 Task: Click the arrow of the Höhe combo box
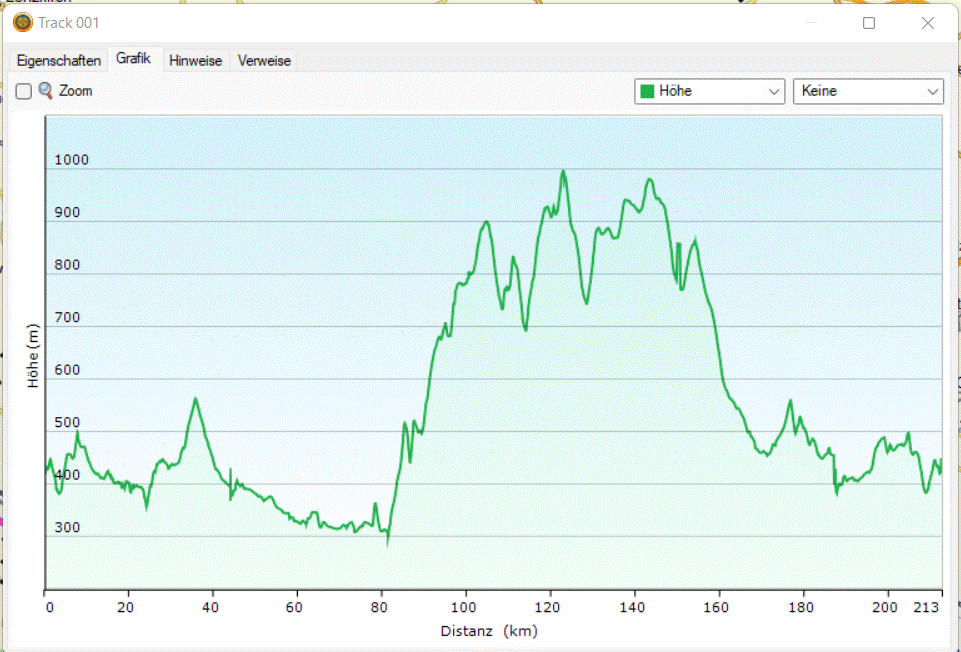click(x=774, y=92)
